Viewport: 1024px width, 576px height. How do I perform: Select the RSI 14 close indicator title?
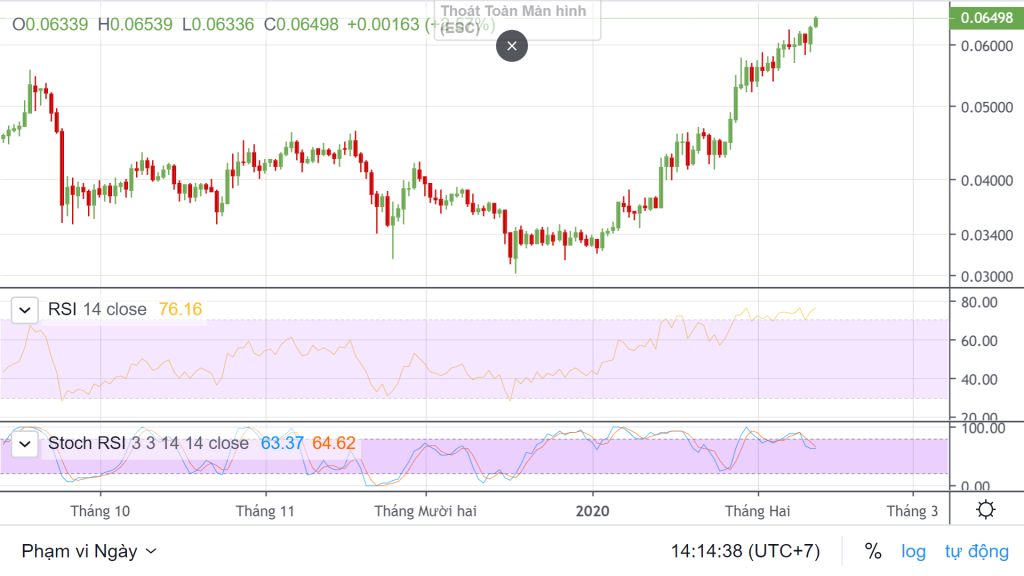click(97, 310)
